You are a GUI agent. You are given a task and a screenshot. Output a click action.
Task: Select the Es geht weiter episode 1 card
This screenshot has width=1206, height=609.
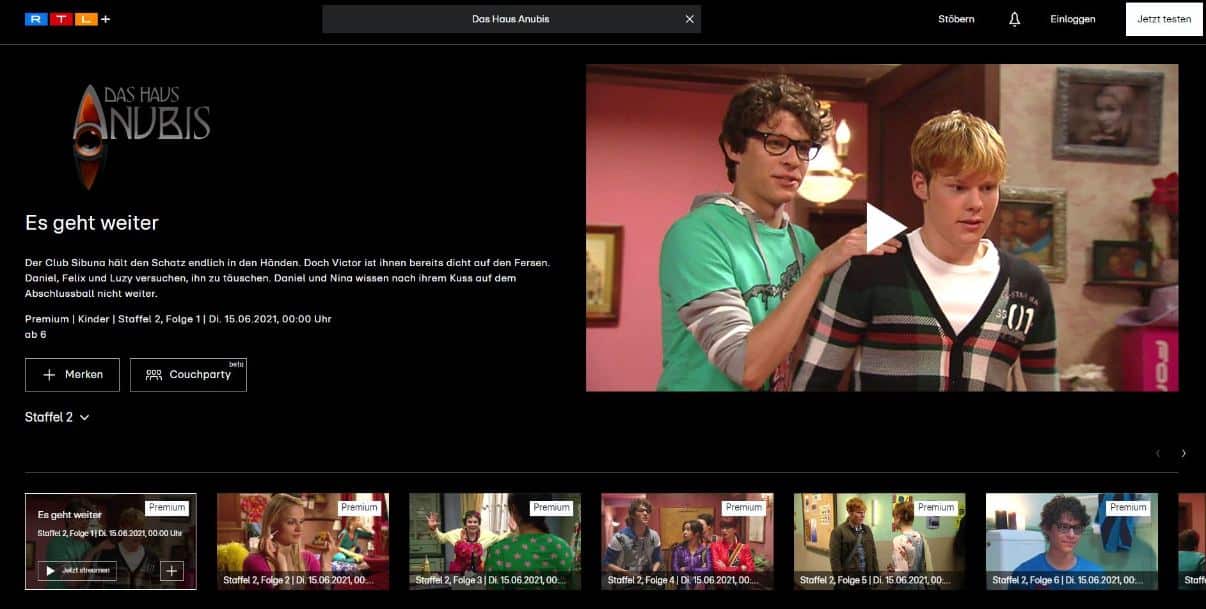pyautogui.click(x=111, y=541)
